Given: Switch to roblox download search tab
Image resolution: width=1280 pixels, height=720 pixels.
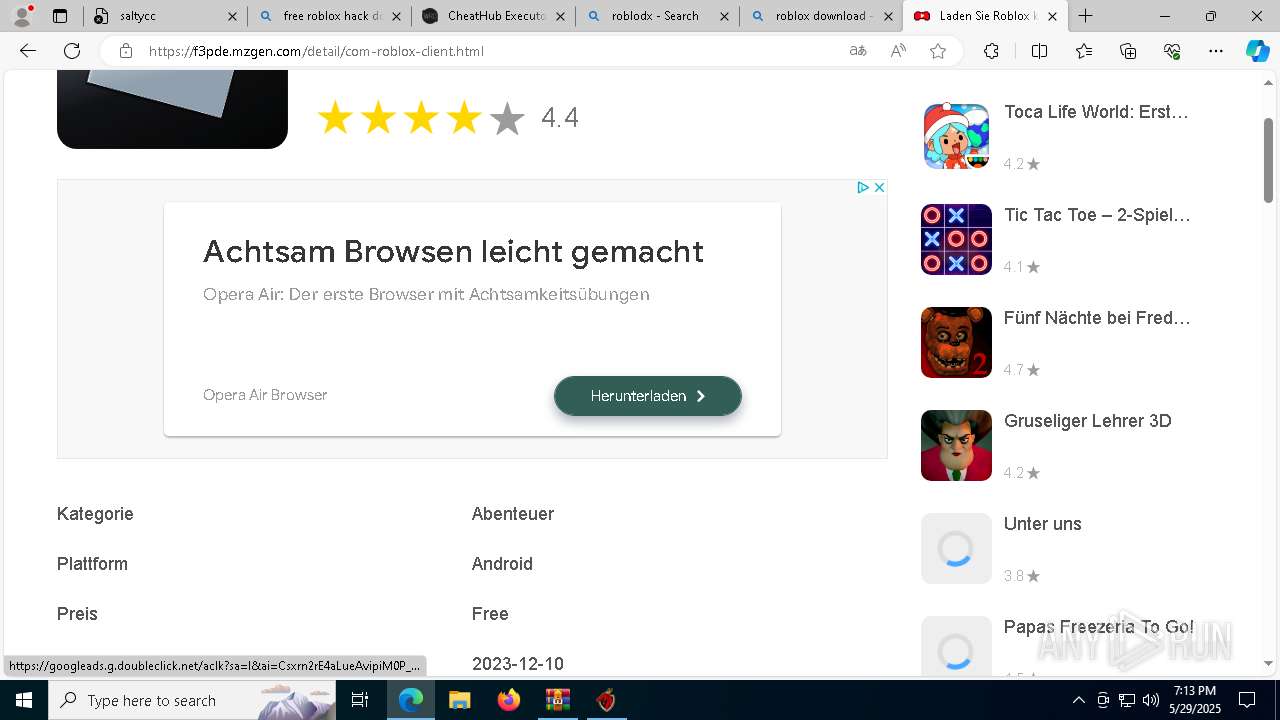Looking at the screenshot, I should click(821, 16).
